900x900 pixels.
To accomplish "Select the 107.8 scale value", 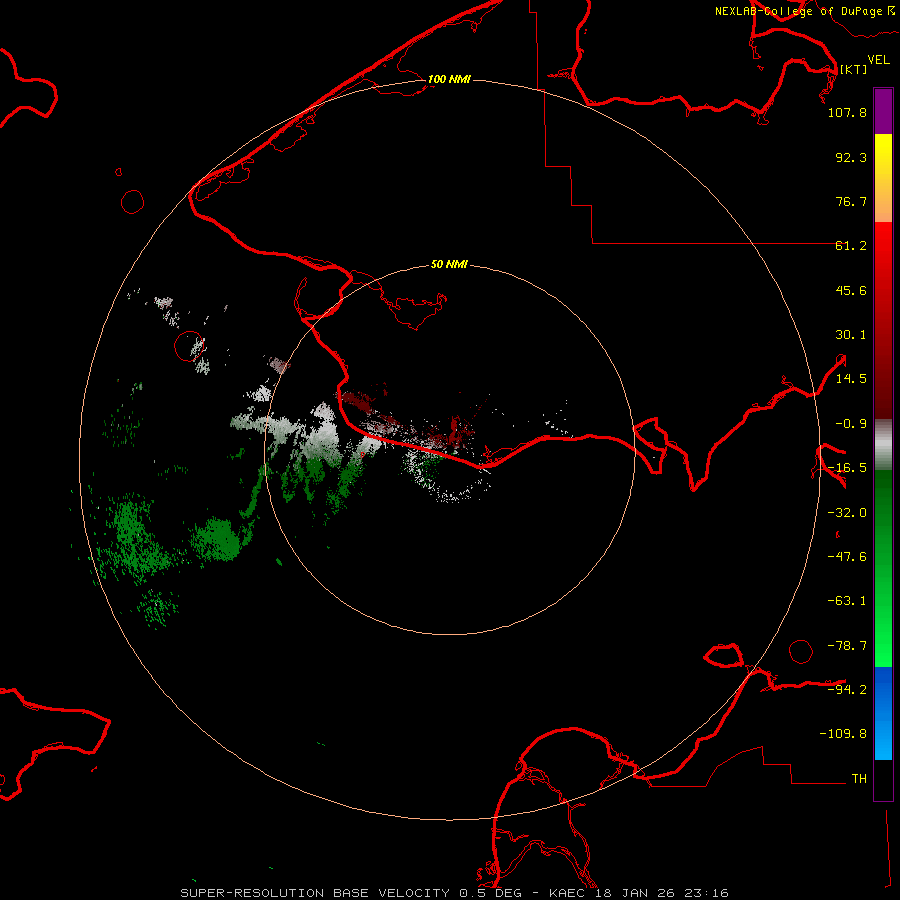I will (x=847, y=112).
